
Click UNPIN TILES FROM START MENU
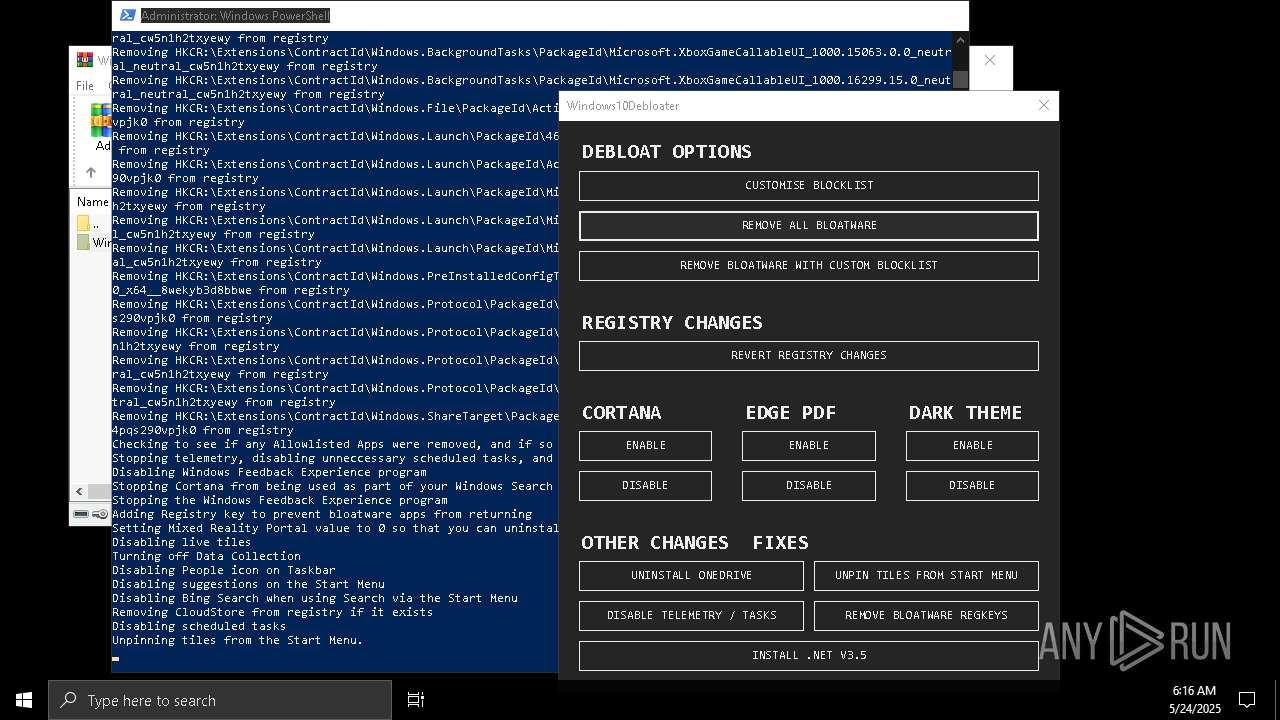tap(926, 575)
